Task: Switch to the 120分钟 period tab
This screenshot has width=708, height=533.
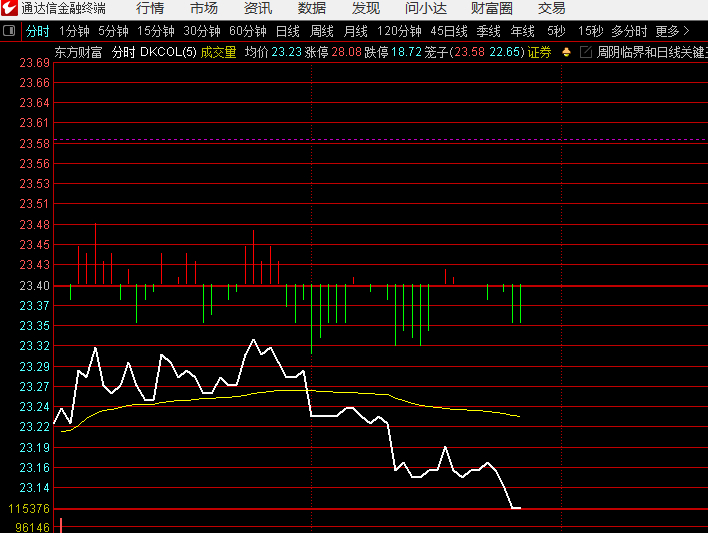Action: [399, 31]
